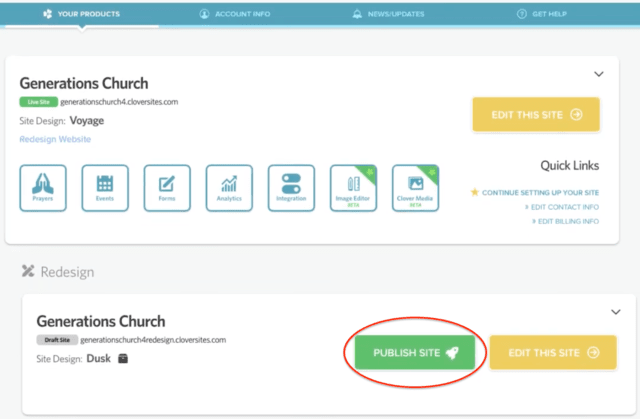
Task: Click the green Live Site badge
Action: pyautogui.click(x=38, y=102)
